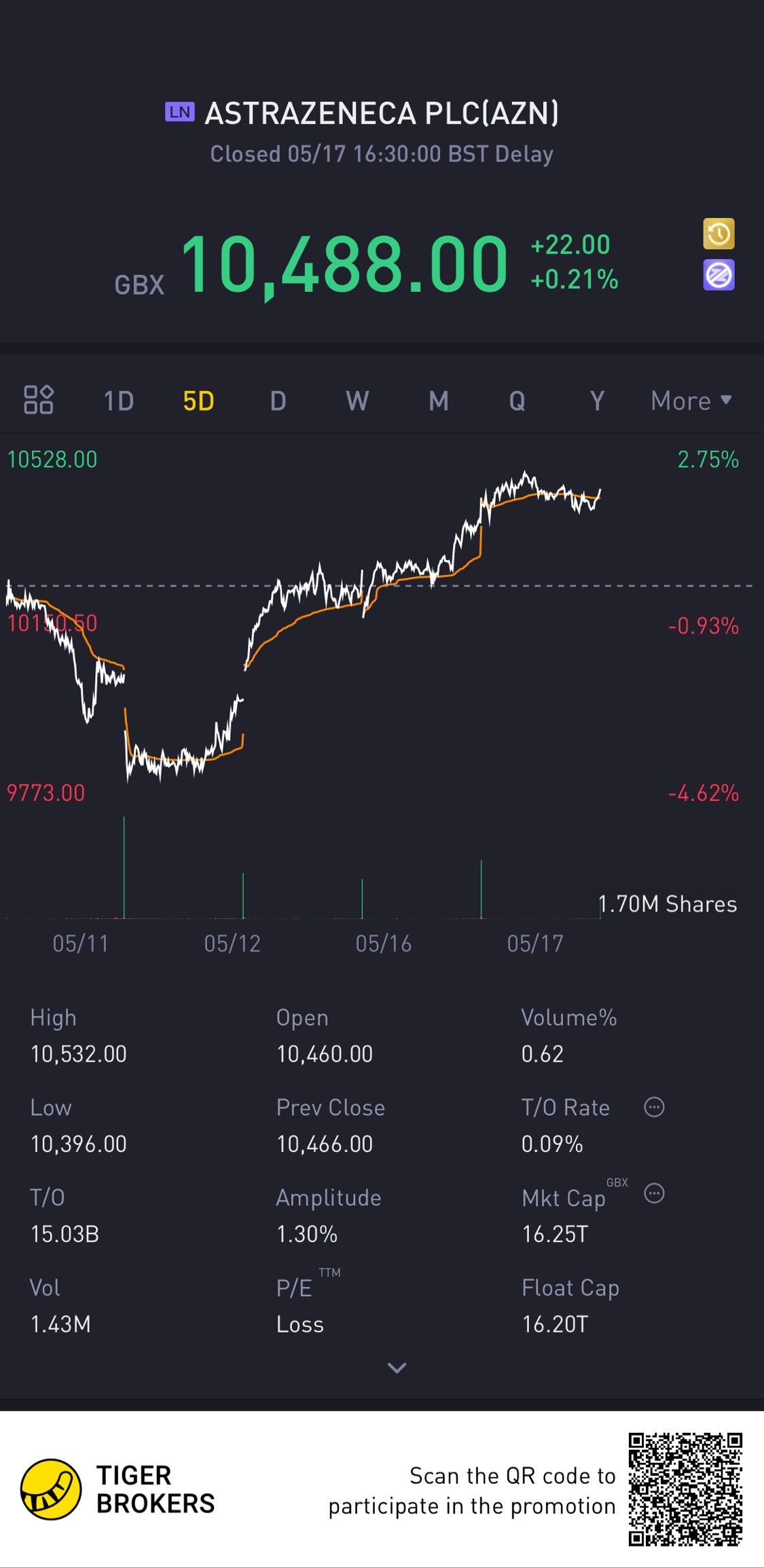Image resolution: width=764 pixels, height=1568 pixels.
Task: Select the weekly W chart tab
Action: [x=357, y=401]
